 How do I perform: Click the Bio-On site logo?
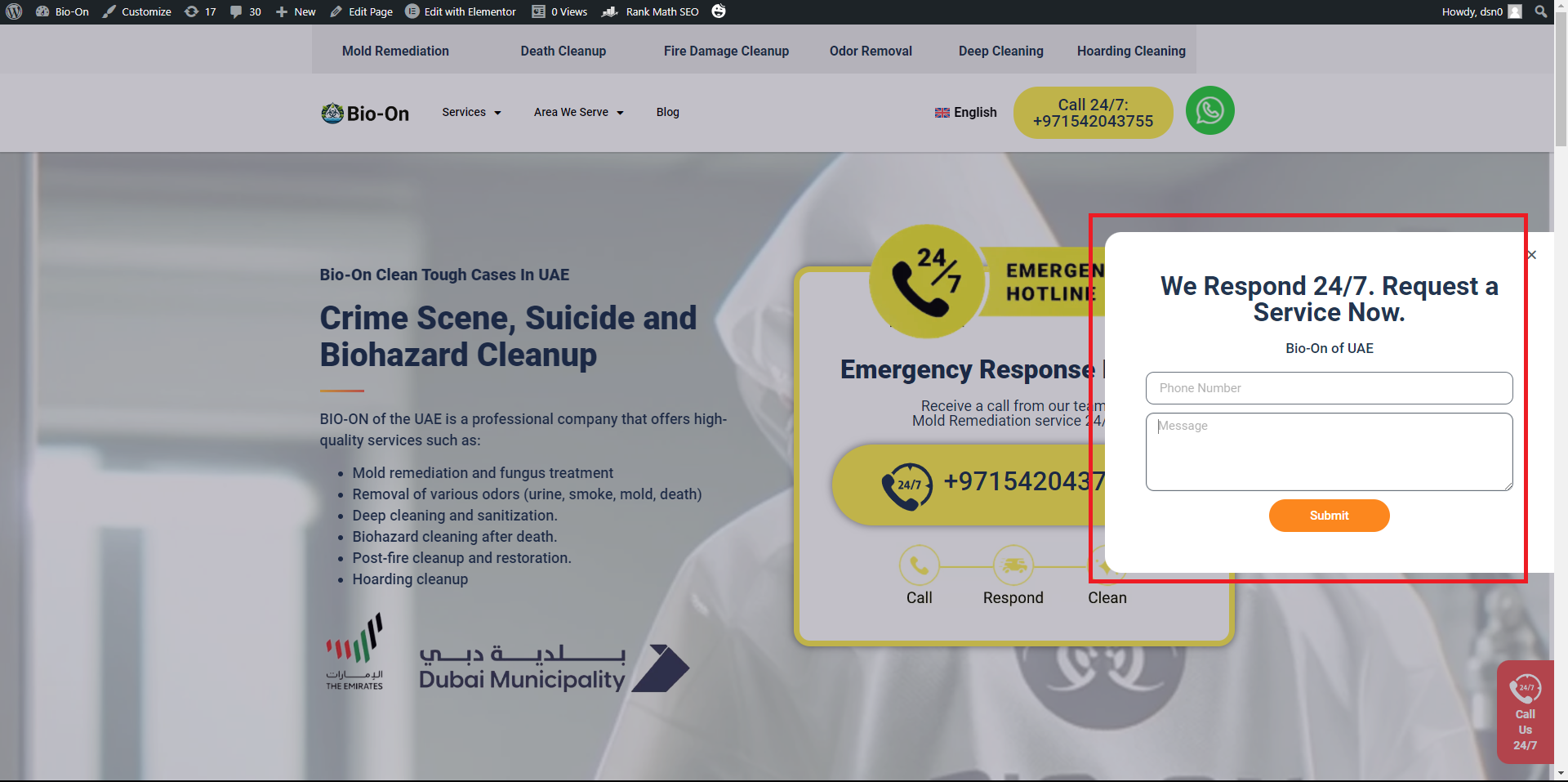(365, 113)
